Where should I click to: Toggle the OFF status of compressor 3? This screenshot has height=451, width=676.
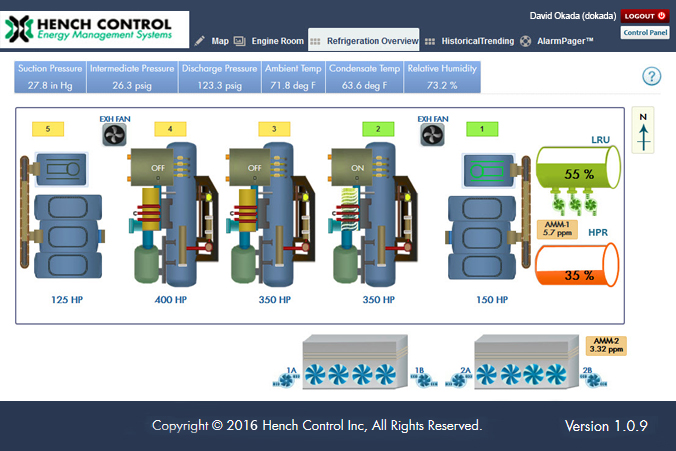point(254,169)
